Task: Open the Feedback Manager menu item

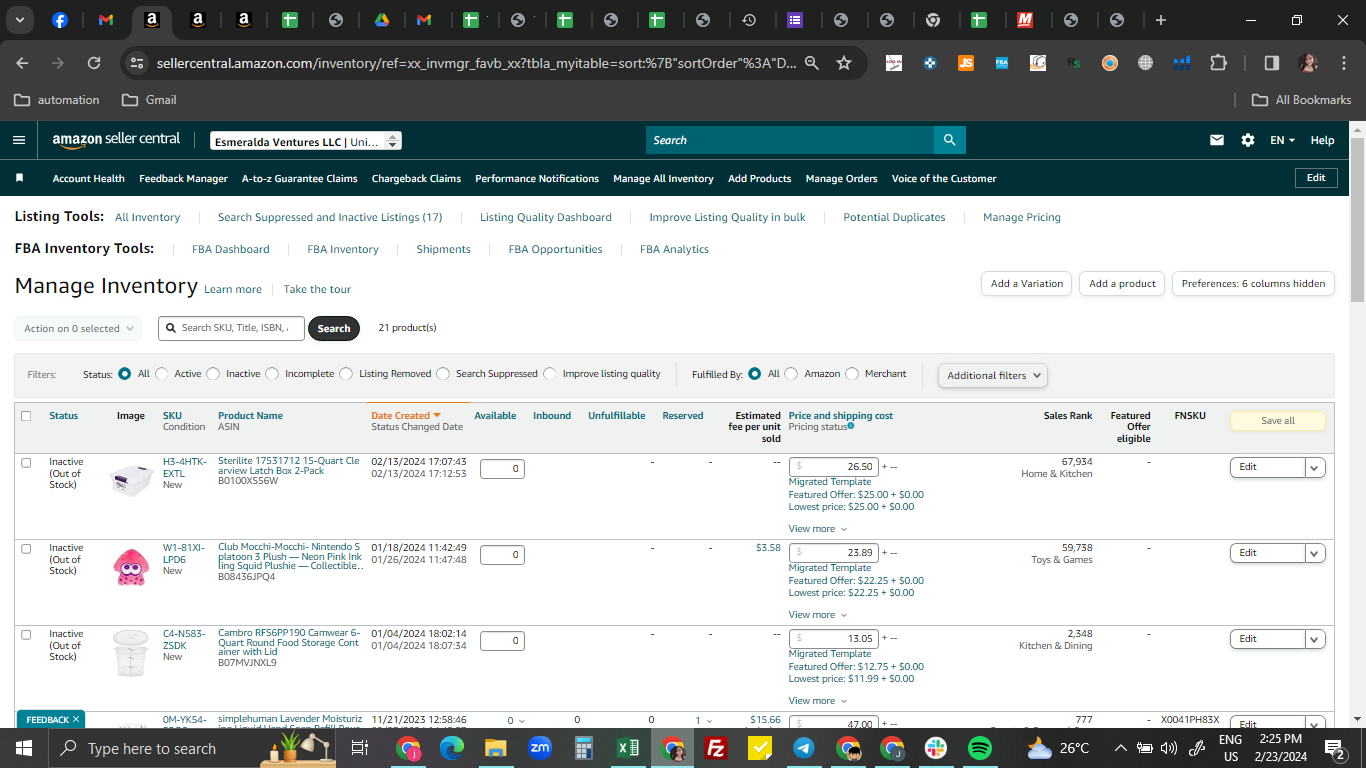Action: point(183,178)
